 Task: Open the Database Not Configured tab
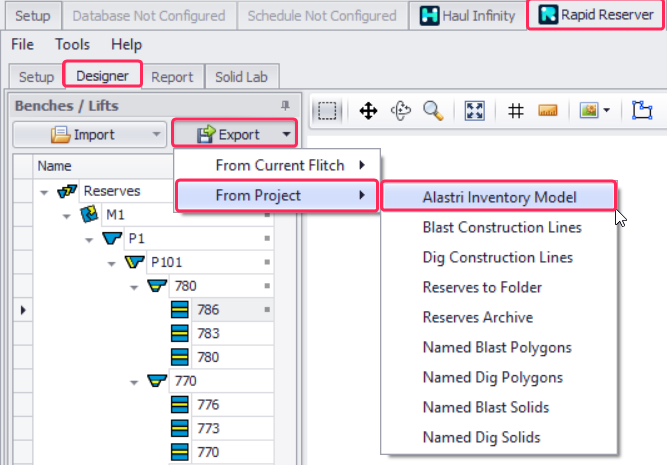click(x=149, y=16)
